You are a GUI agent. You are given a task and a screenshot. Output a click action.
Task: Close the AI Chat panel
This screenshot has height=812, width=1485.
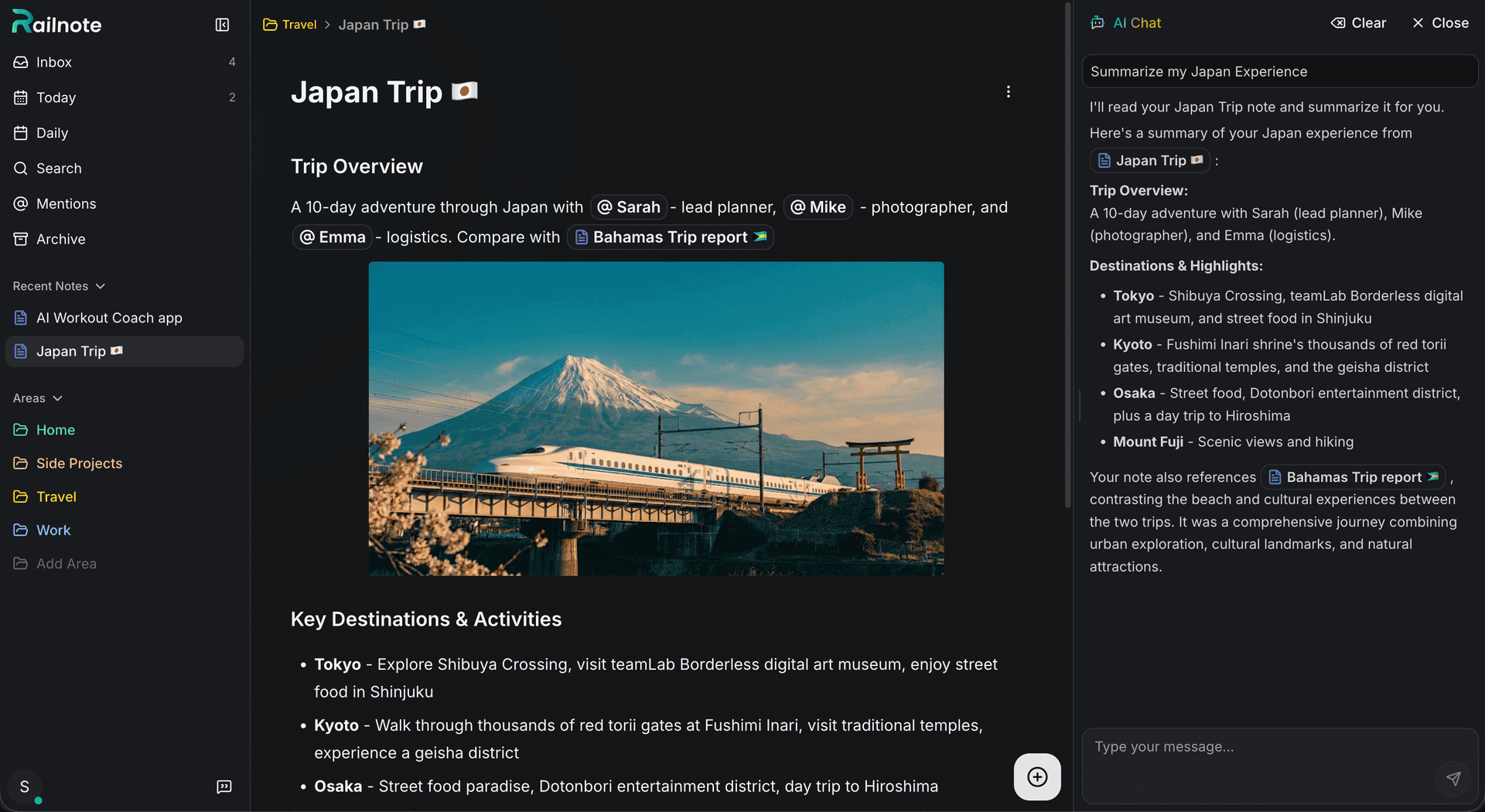click(x=1439, y=22)
